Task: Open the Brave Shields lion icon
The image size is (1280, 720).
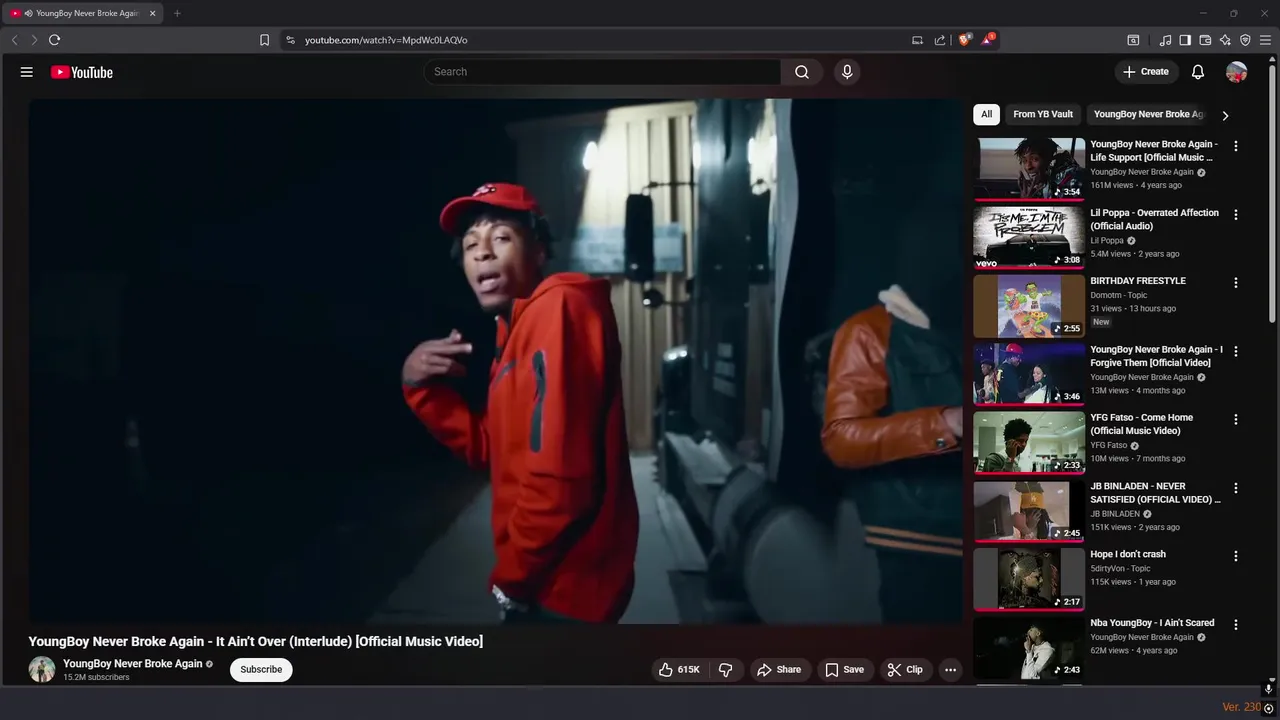Action: point(965,40)
